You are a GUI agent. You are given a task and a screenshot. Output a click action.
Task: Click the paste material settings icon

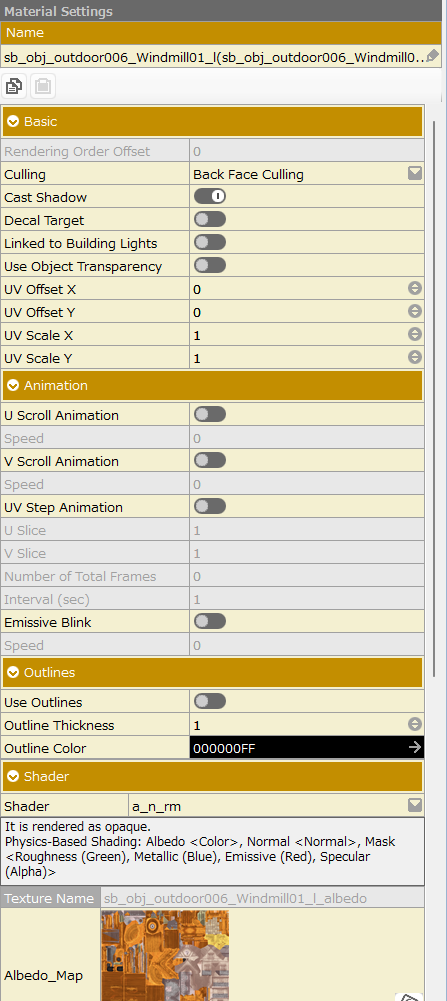point(43,86)
